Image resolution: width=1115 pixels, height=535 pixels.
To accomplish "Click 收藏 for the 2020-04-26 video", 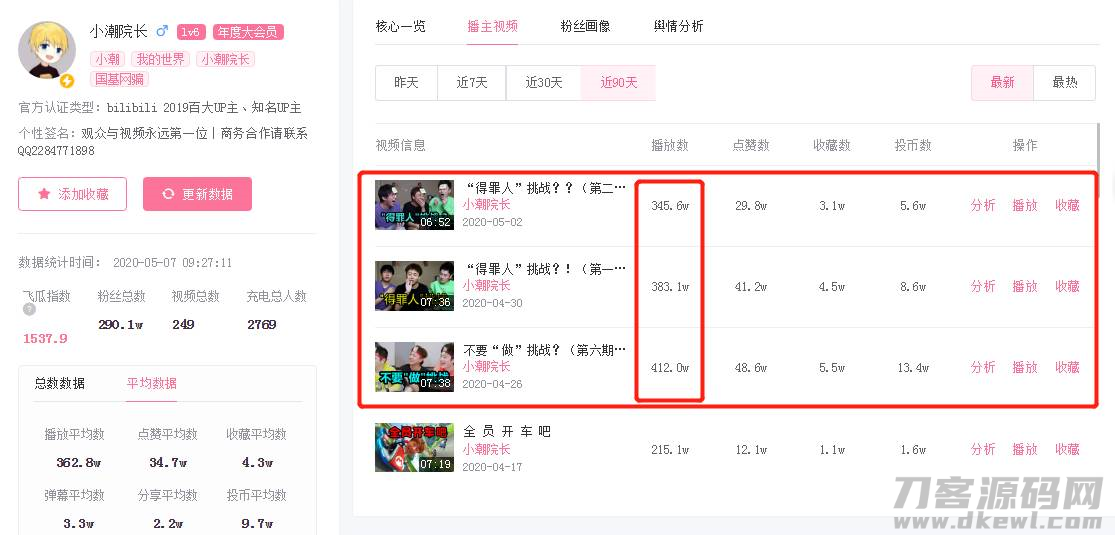I will click(1067, 367).
